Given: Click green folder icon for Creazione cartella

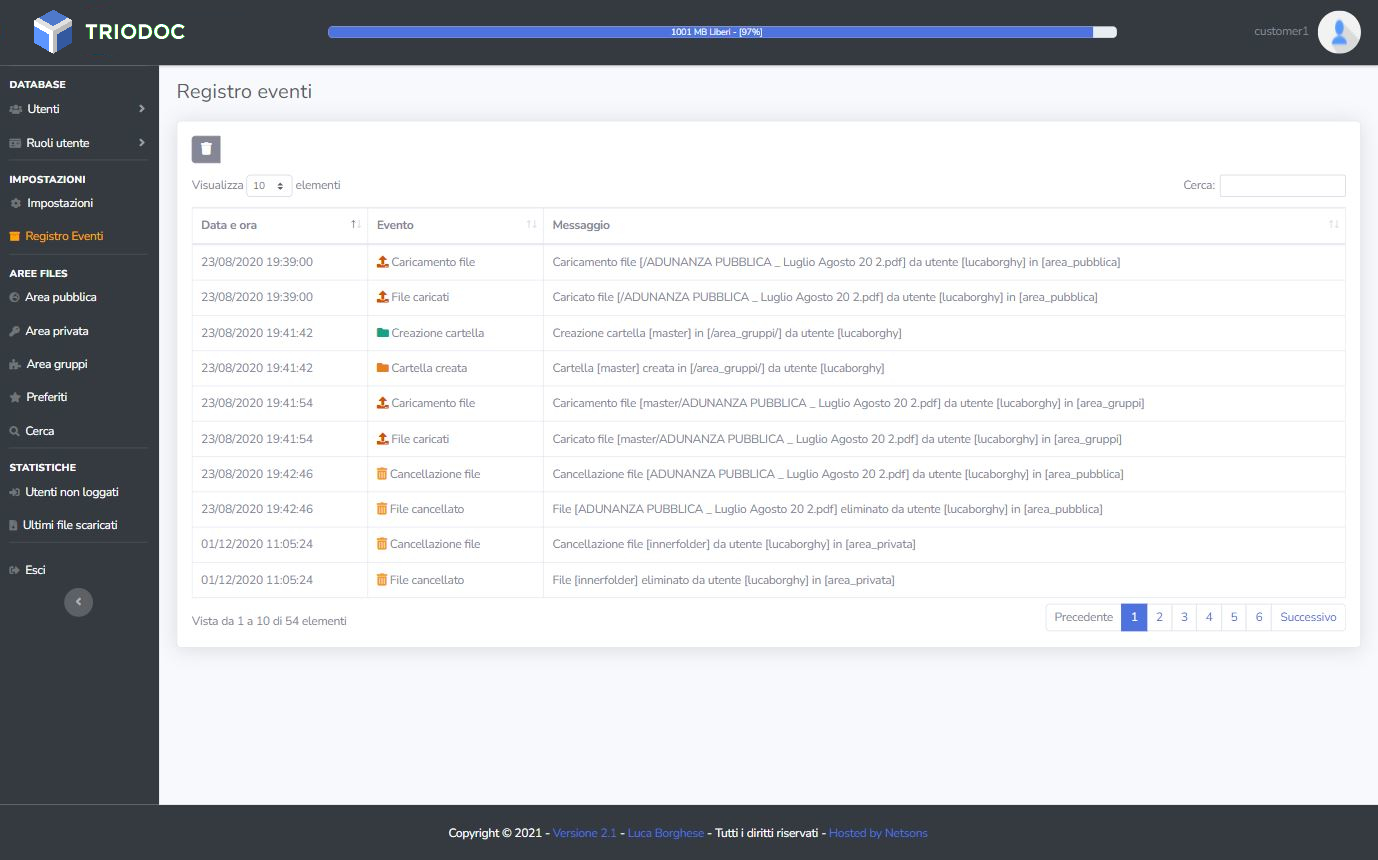Looking at the screenshot, I should (383, 333).
